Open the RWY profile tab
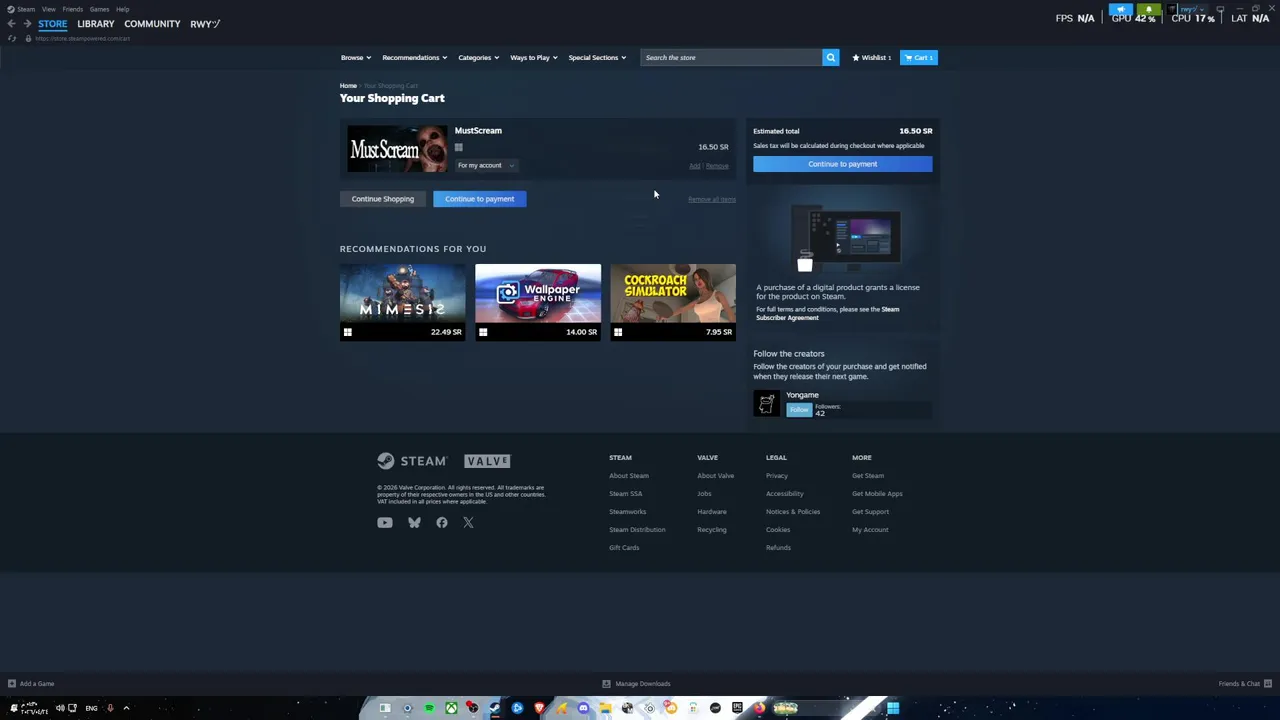This screenshot has height=720, width=1280. coord(205,23)
